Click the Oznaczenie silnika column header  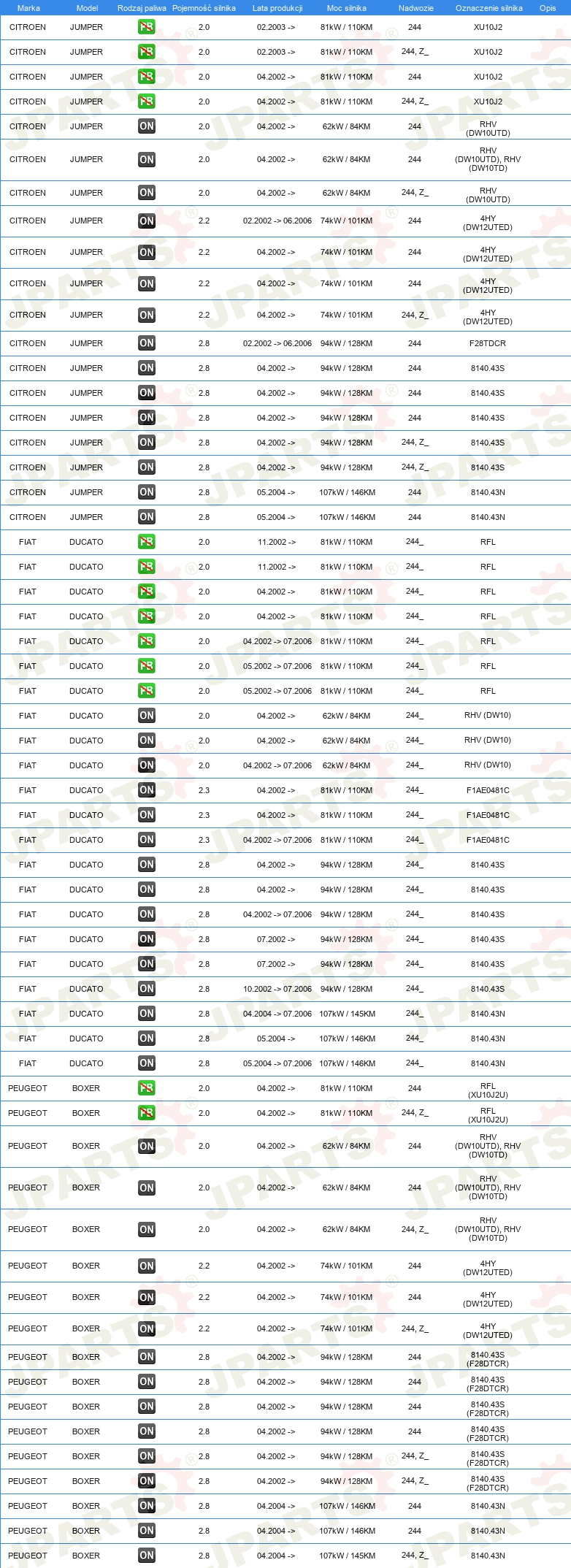[x=489, y=8]
